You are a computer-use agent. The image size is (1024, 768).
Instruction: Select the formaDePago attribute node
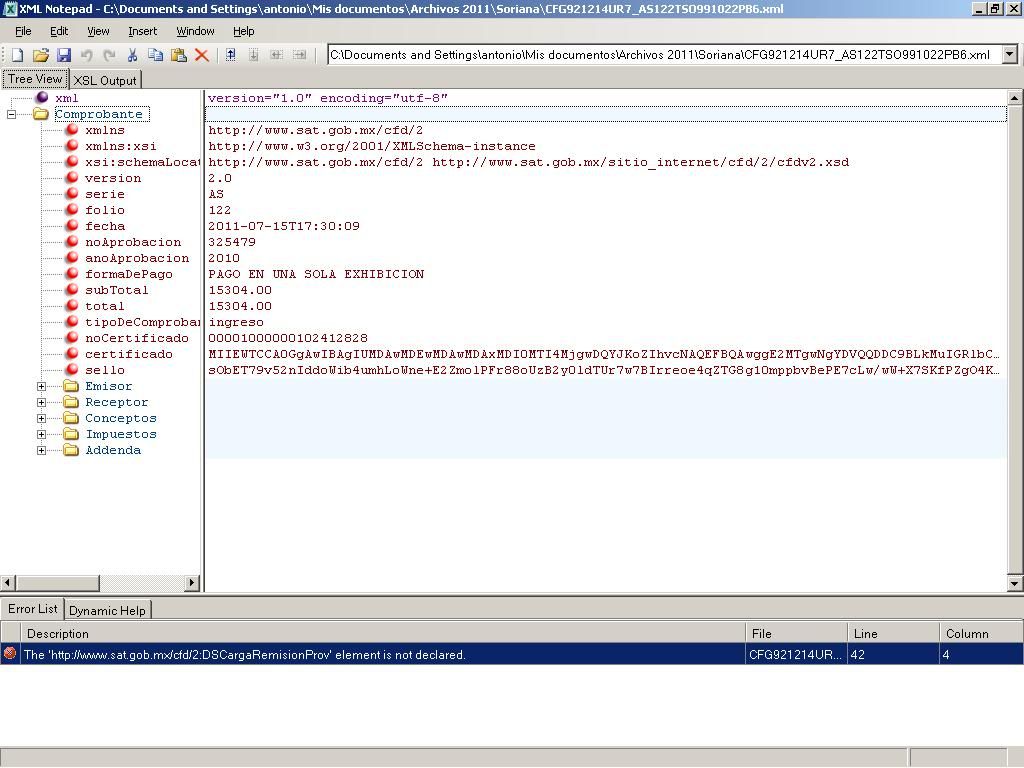point(129,274)
